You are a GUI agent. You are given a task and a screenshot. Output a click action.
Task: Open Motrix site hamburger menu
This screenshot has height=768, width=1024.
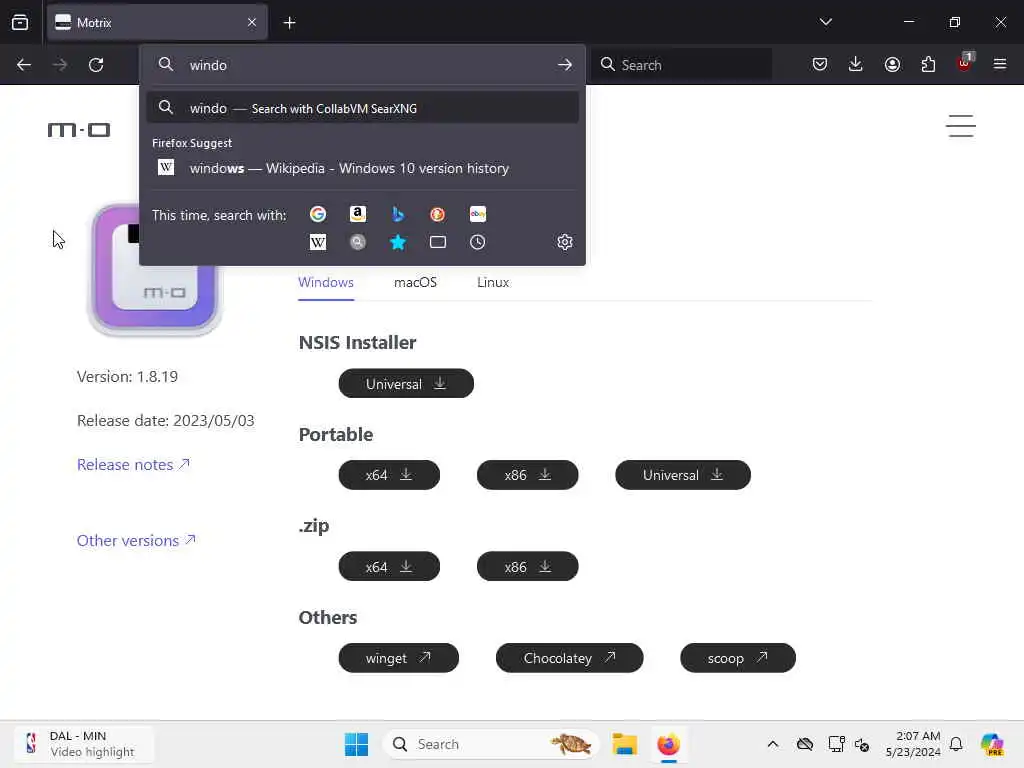(961, 126)
